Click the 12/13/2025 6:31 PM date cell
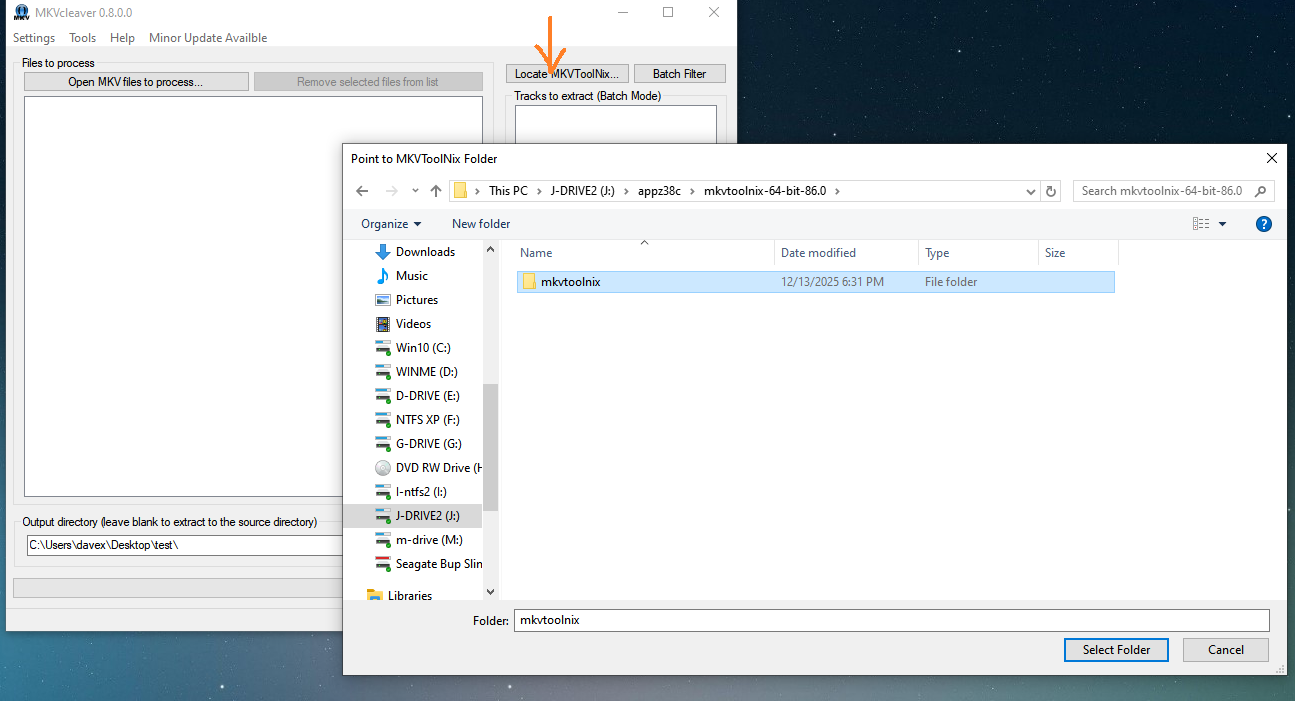The height and width of the screenshot is (701, 1295). (x=832, y=282)
